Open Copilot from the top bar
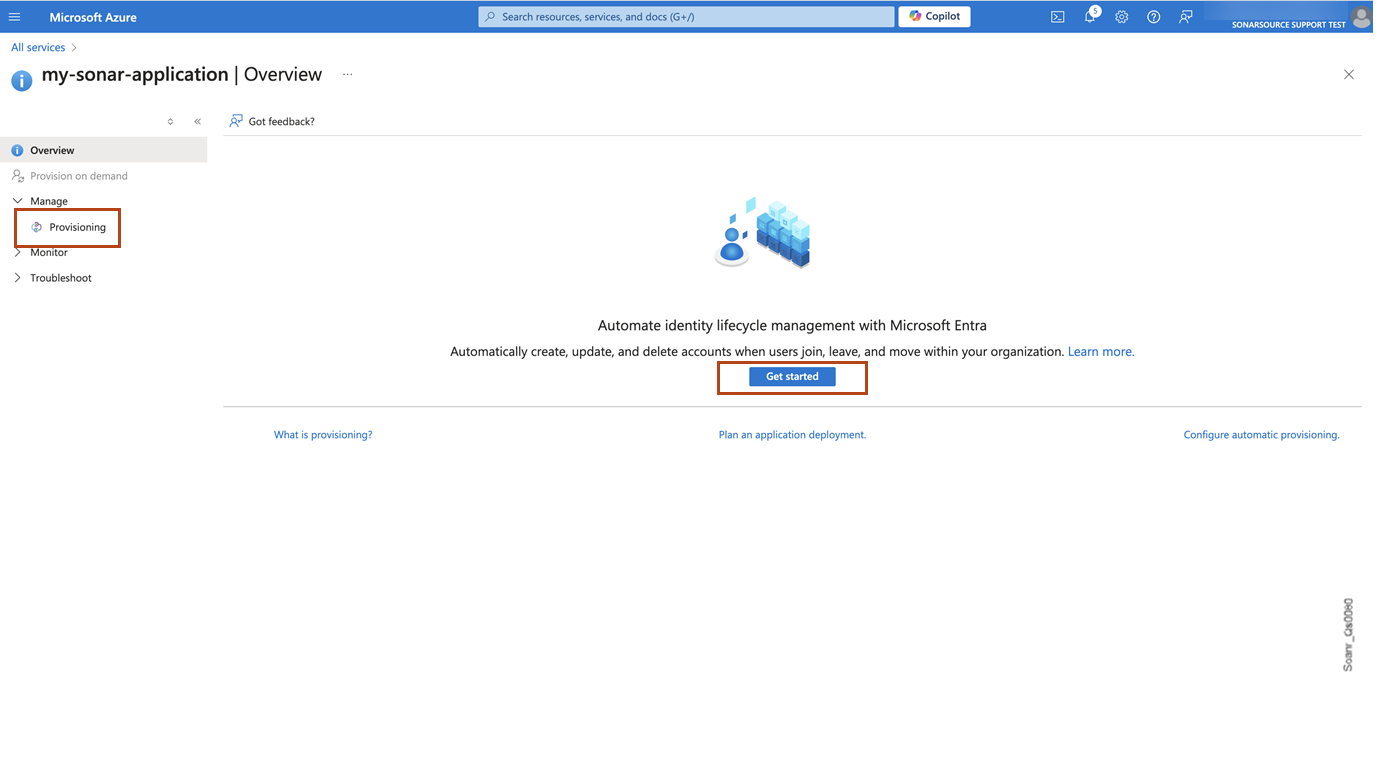 pyautogui.click(x=933, y=16)
